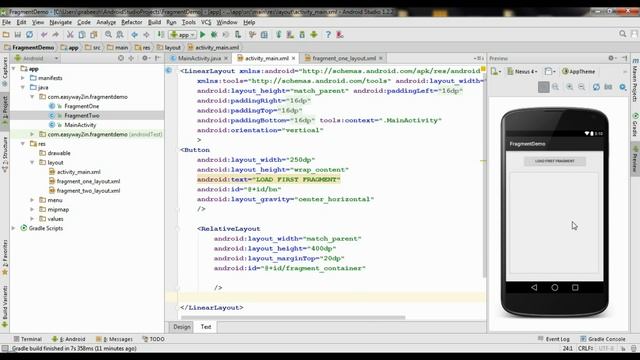The image size is (640, 360).
Task: Open AppTheme selector in Preview
Action: coord(579,71)
